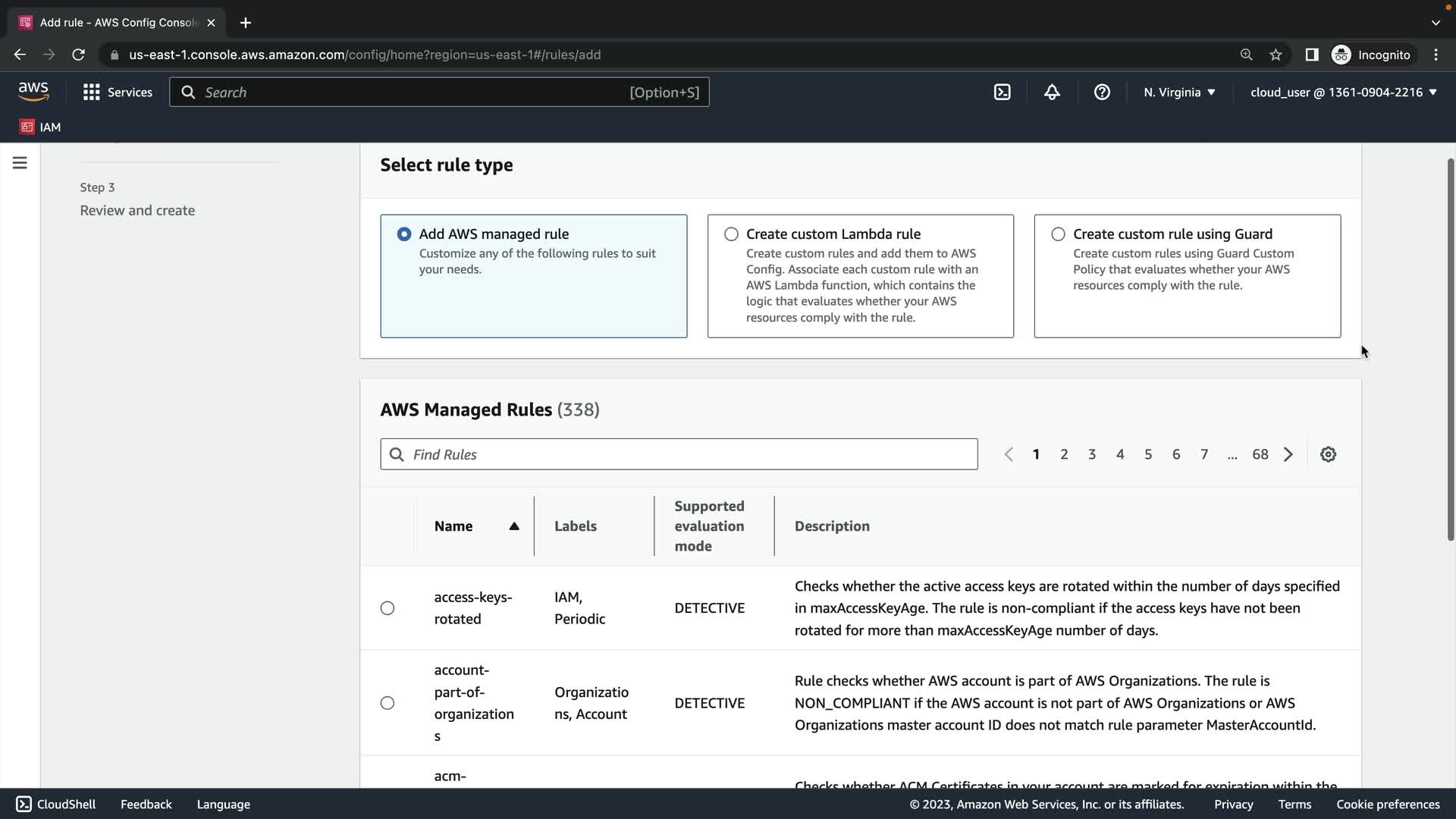Click the help question mark icon
1456x819 pixels.
[1102, 93]
